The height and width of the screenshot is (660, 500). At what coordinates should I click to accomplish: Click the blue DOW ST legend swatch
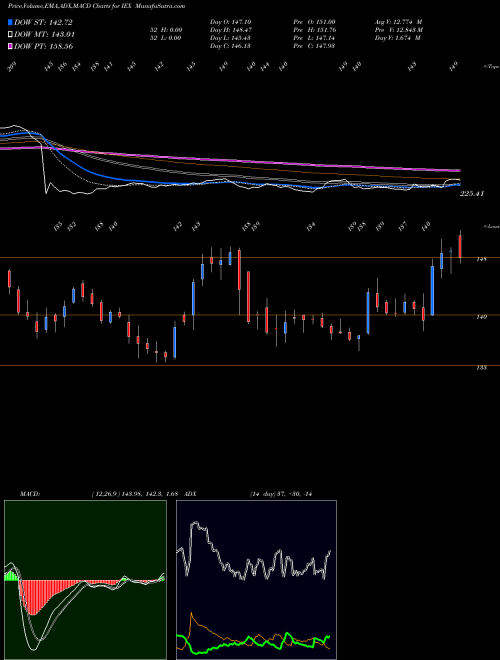[10, 22]
